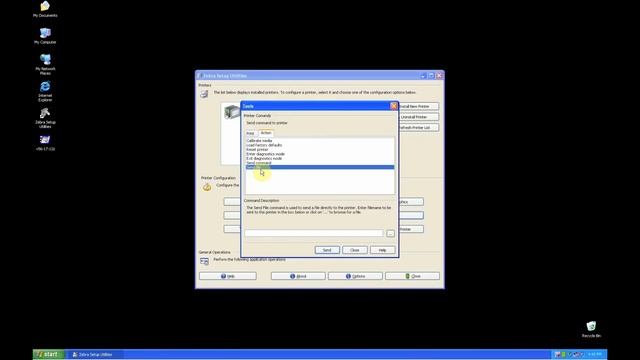The image size is (640, 360).
Task: Click Send button in Tools dialog
Action: 327,250
